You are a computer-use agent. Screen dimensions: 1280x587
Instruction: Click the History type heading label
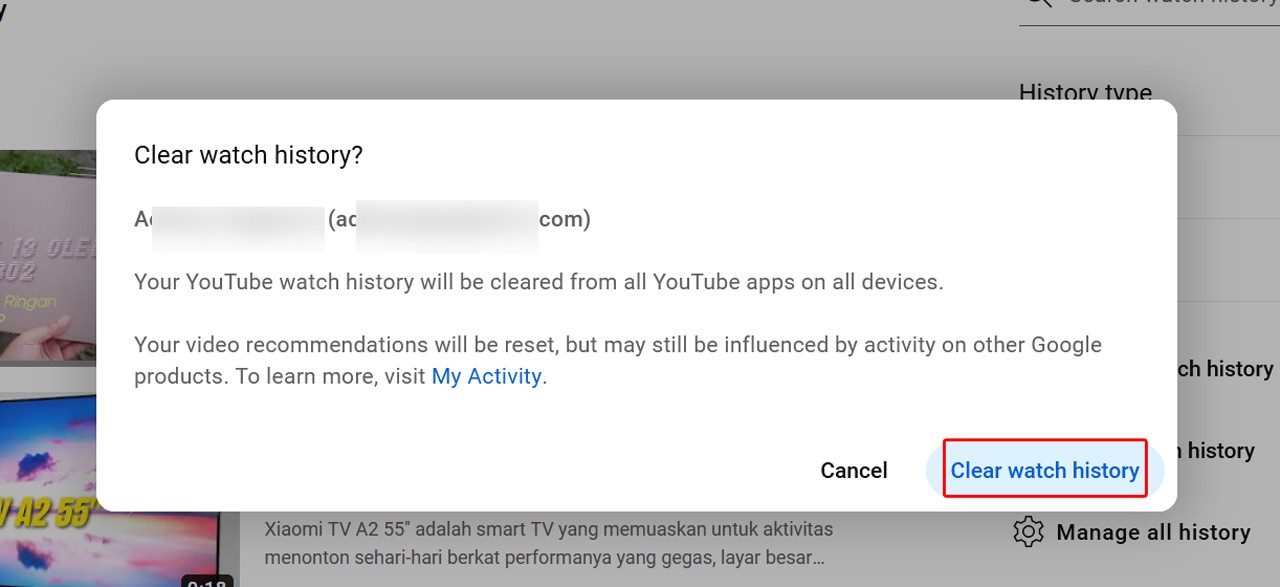pos(1084,93)
